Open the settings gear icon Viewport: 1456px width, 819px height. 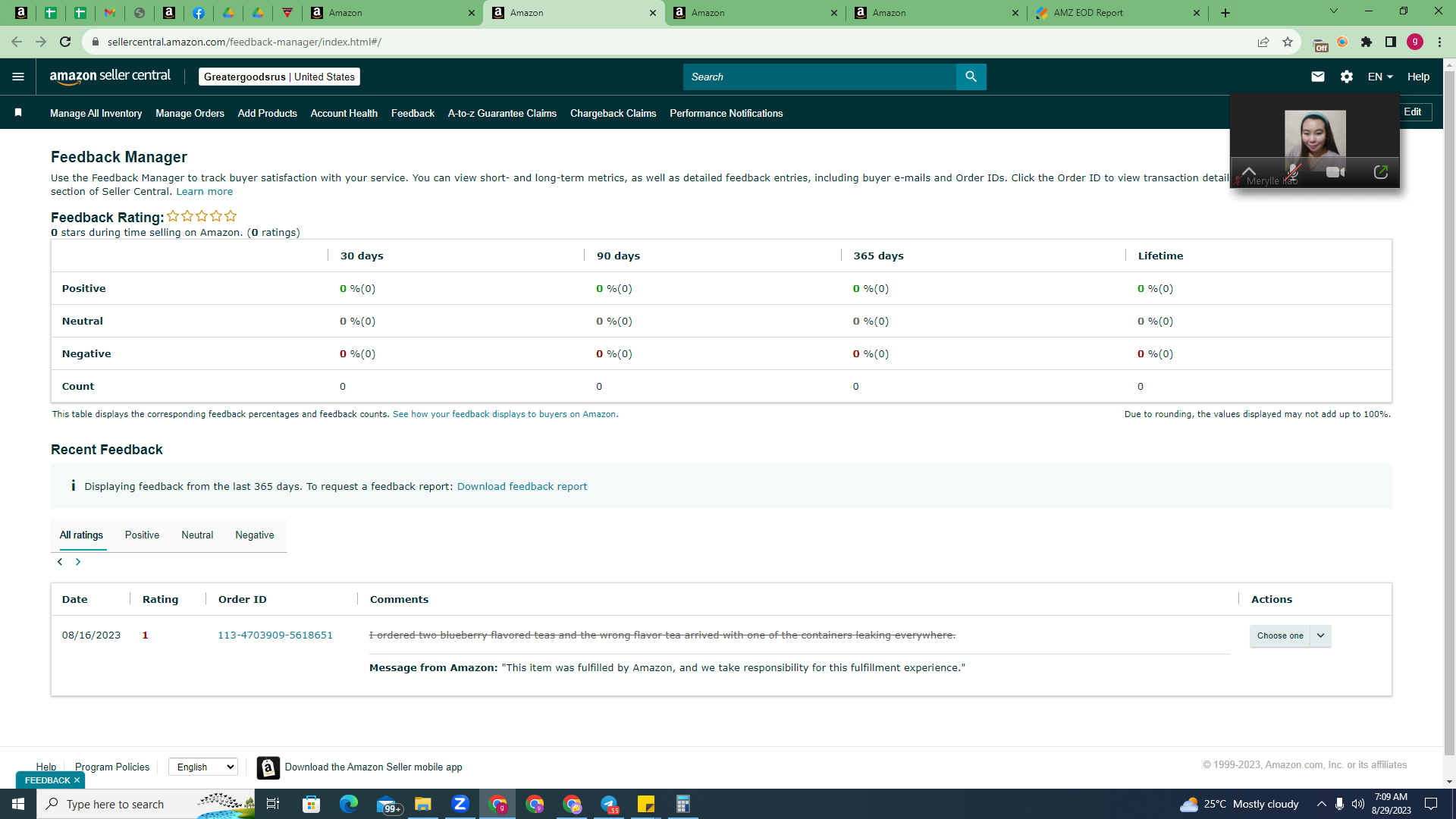1347,77
